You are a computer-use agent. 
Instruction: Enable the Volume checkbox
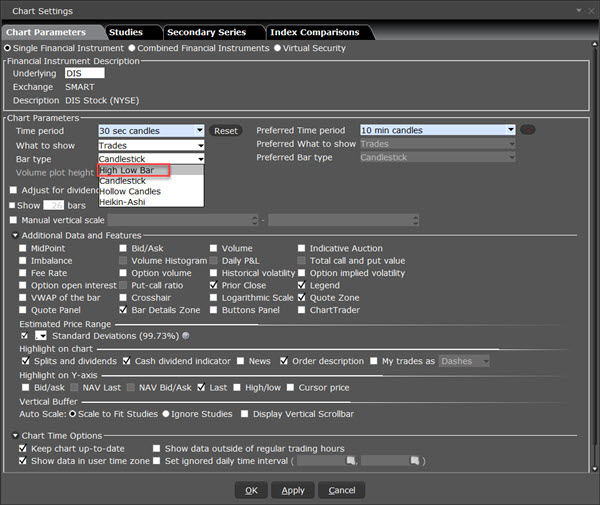pyautogui.click(x=214, y=248)
